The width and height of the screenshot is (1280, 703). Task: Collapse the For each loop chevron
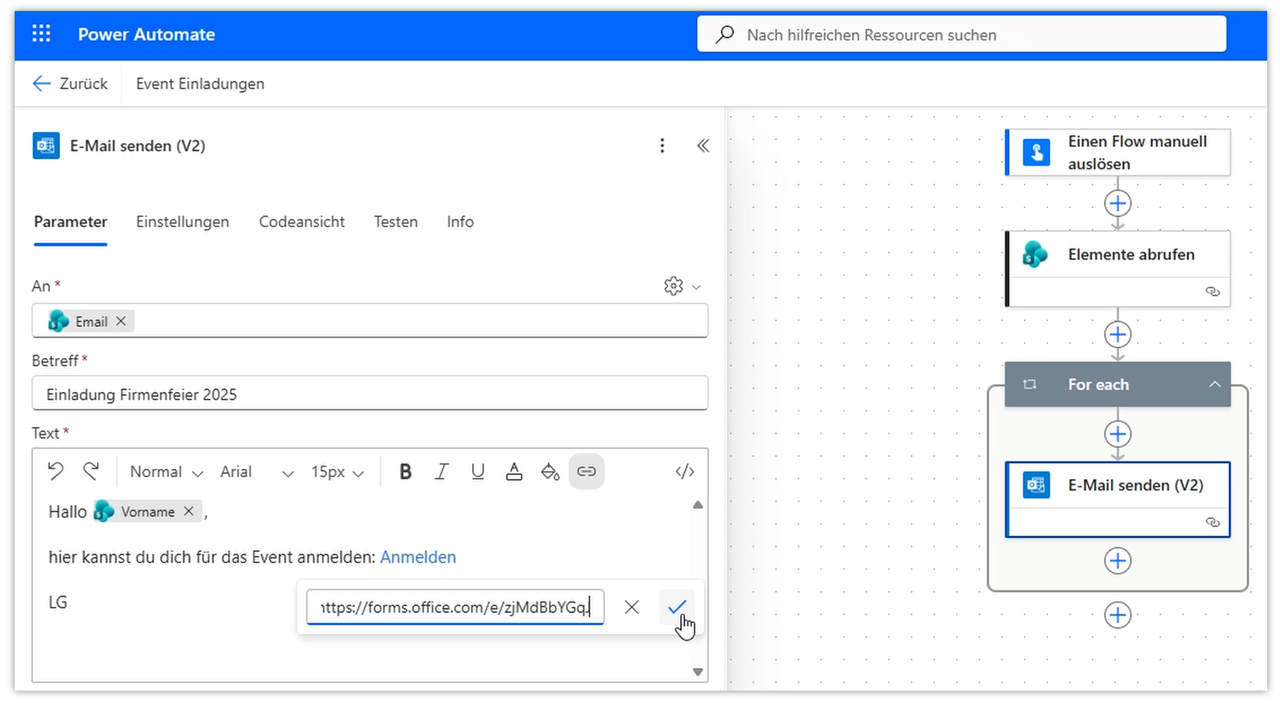point(1214,384)
